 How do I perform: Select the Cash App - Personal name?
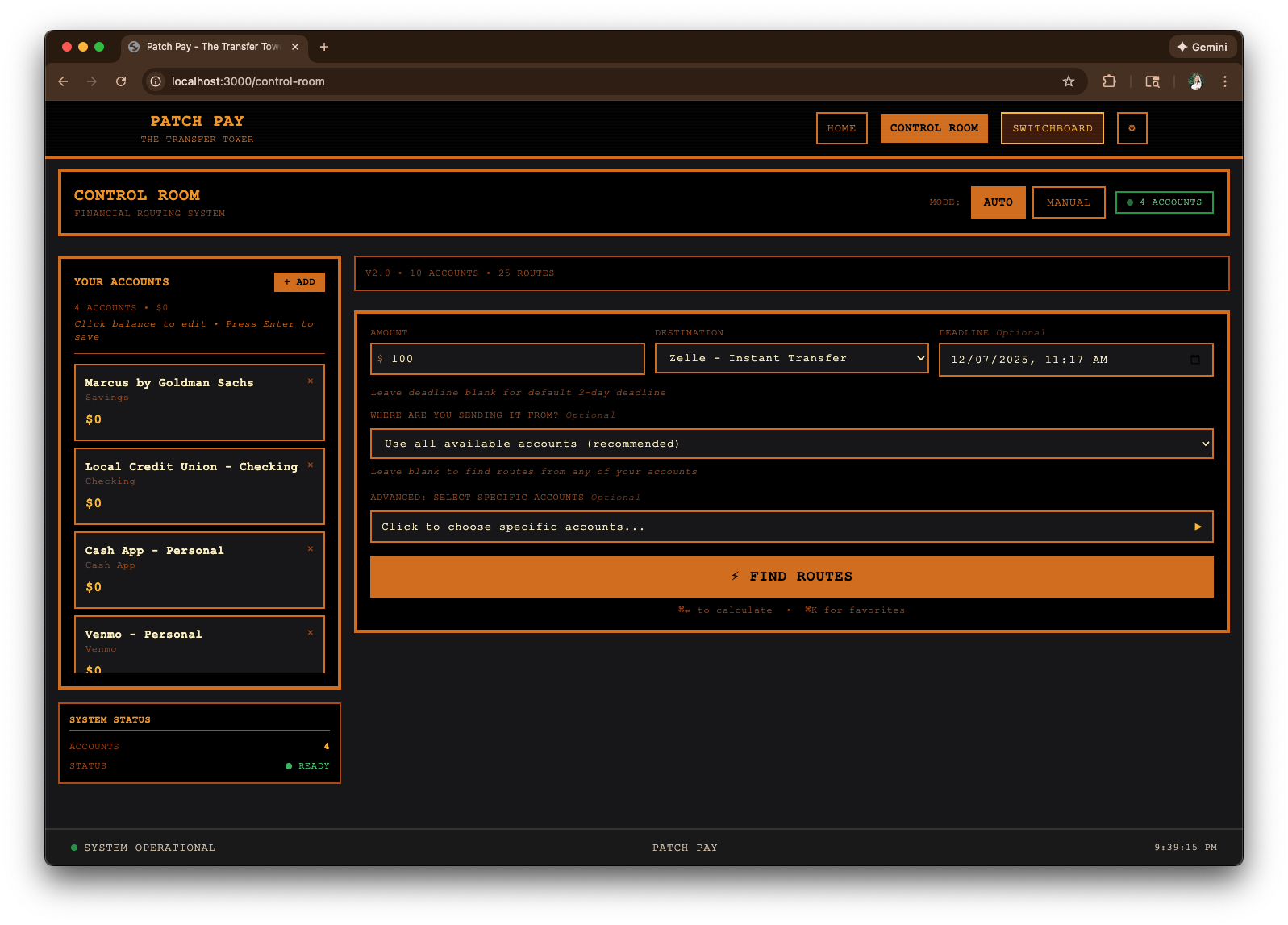155,551
